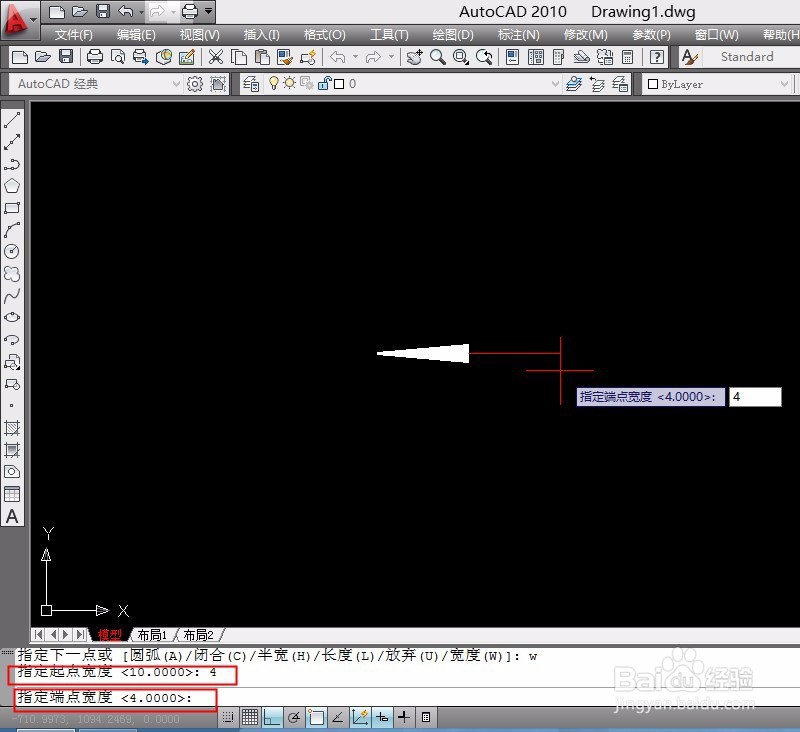
Task: Select the Ellipse tool
Action: tap(12, 317)
